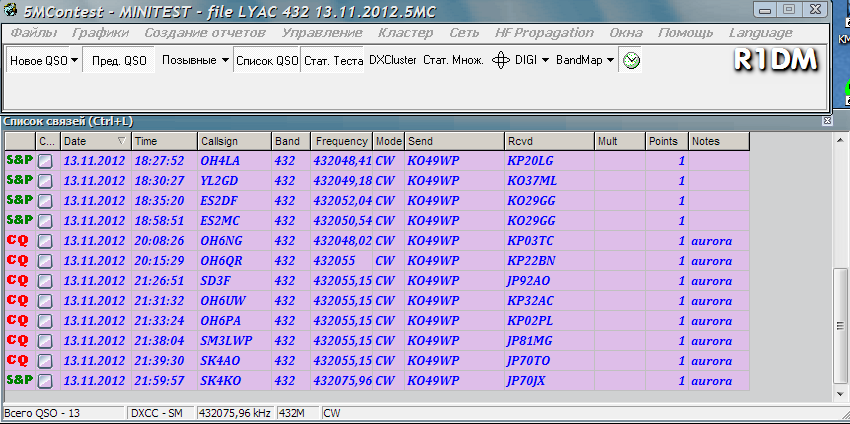This screenshot has width=850, height=424.
Task: Click the clock icon in the toolbar
Action: pos(632,60)
